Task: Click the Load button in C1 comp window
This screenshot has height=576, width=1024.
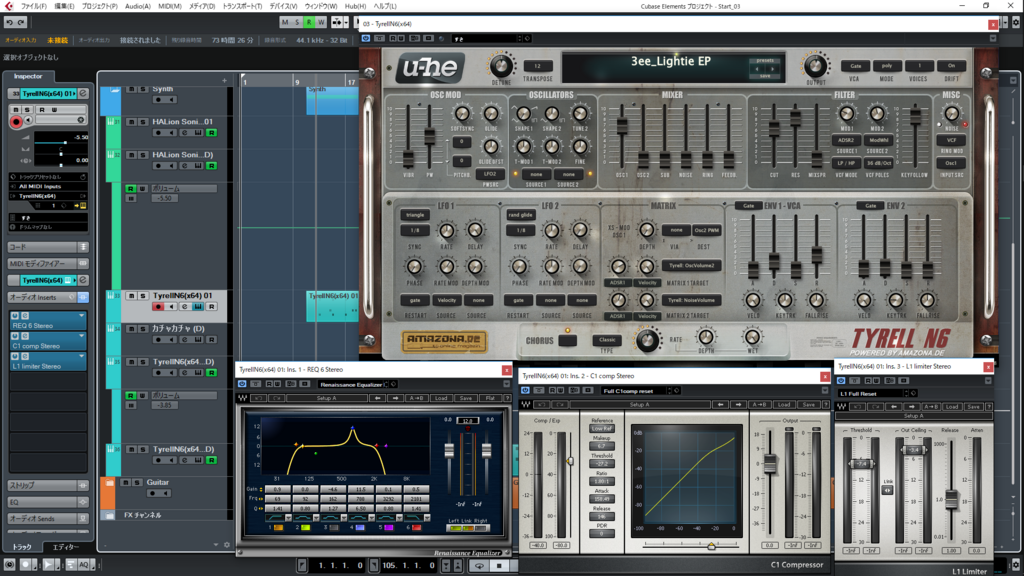Action: [784, 405]
